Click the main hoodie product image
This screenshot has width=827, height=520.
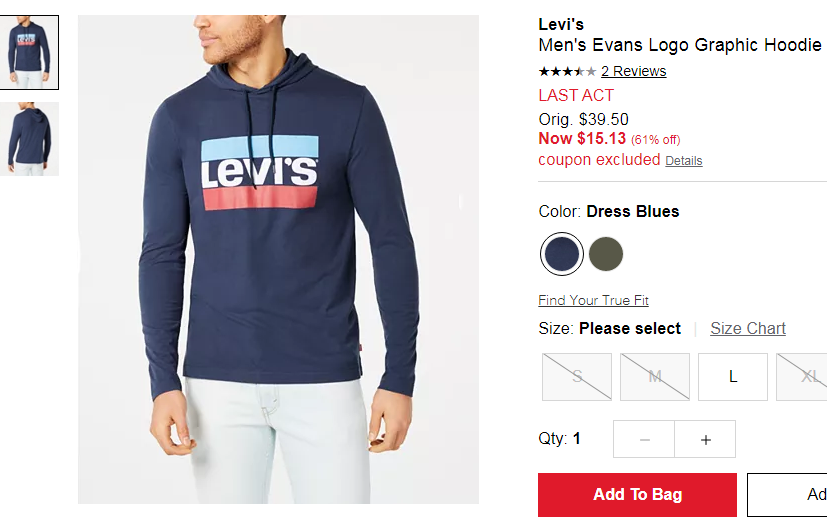(278, 259)
